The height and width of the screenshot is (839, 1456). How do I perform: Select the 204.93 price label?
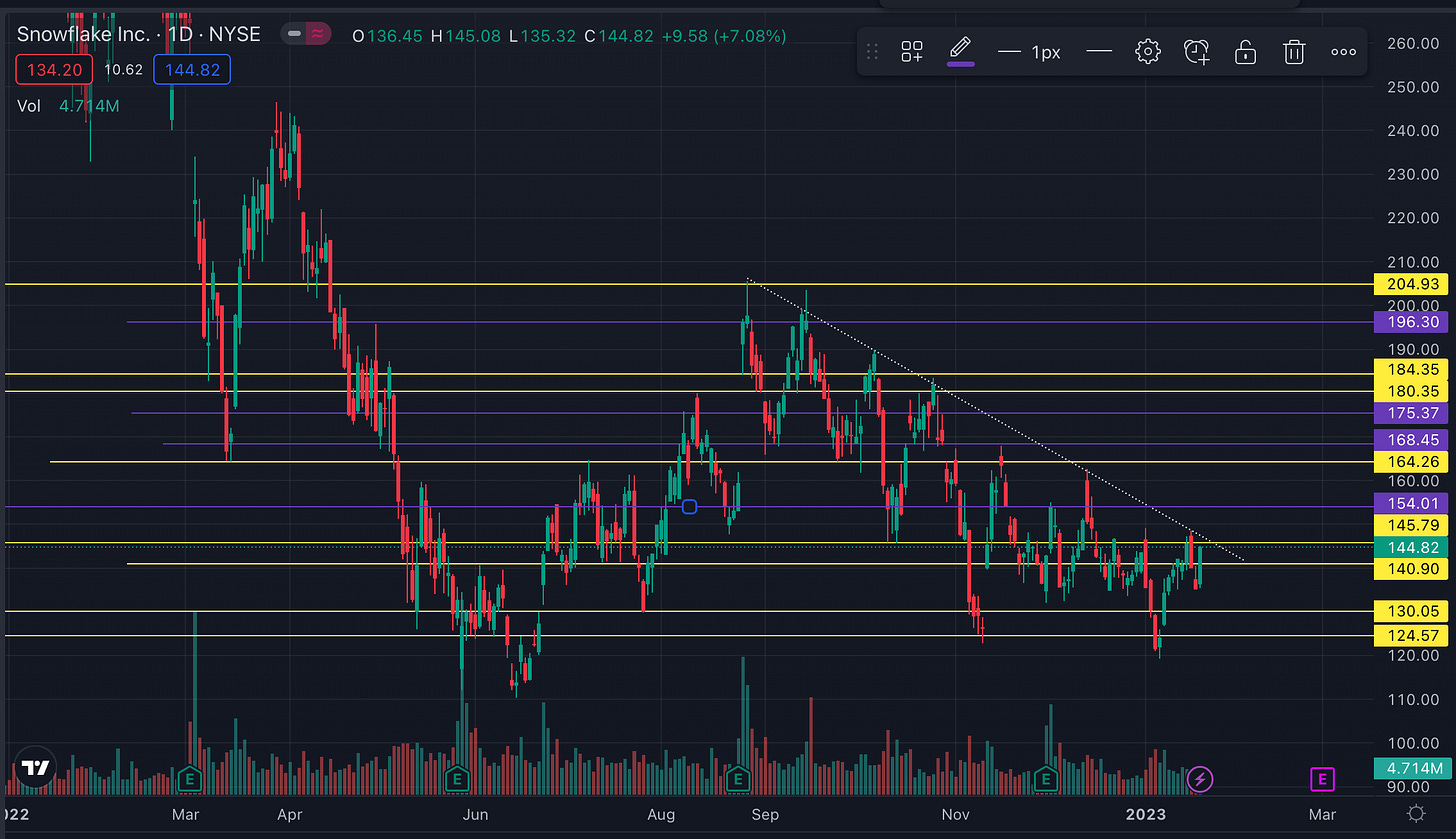coord(1412,284)
